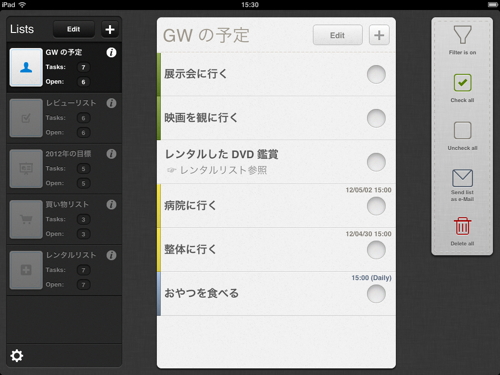Select the GW の予定 person thumbnail
Image resolution: width=500 pixels, height=375 pixels.
click(26, 67)
